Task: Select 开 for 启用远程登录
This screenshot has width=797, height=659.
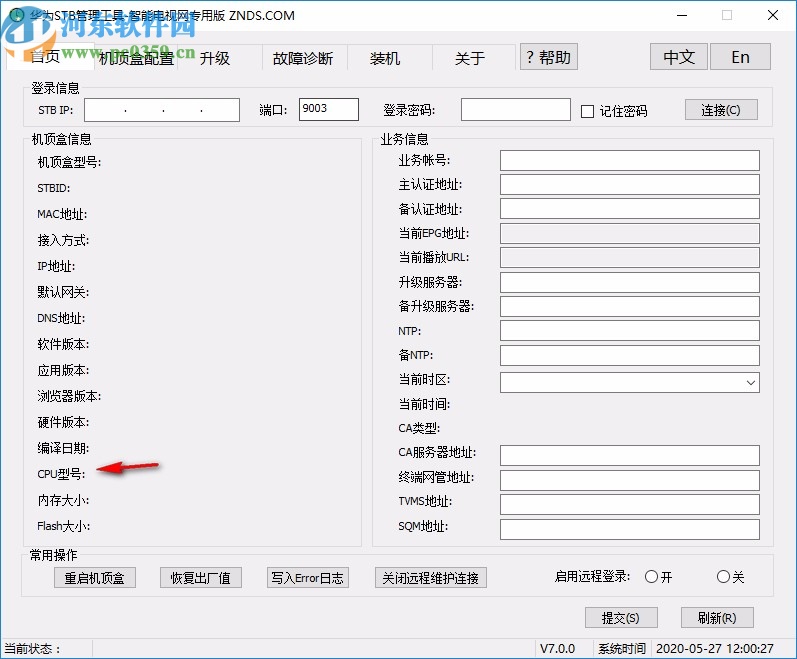Action: click(x=651, y=577)
